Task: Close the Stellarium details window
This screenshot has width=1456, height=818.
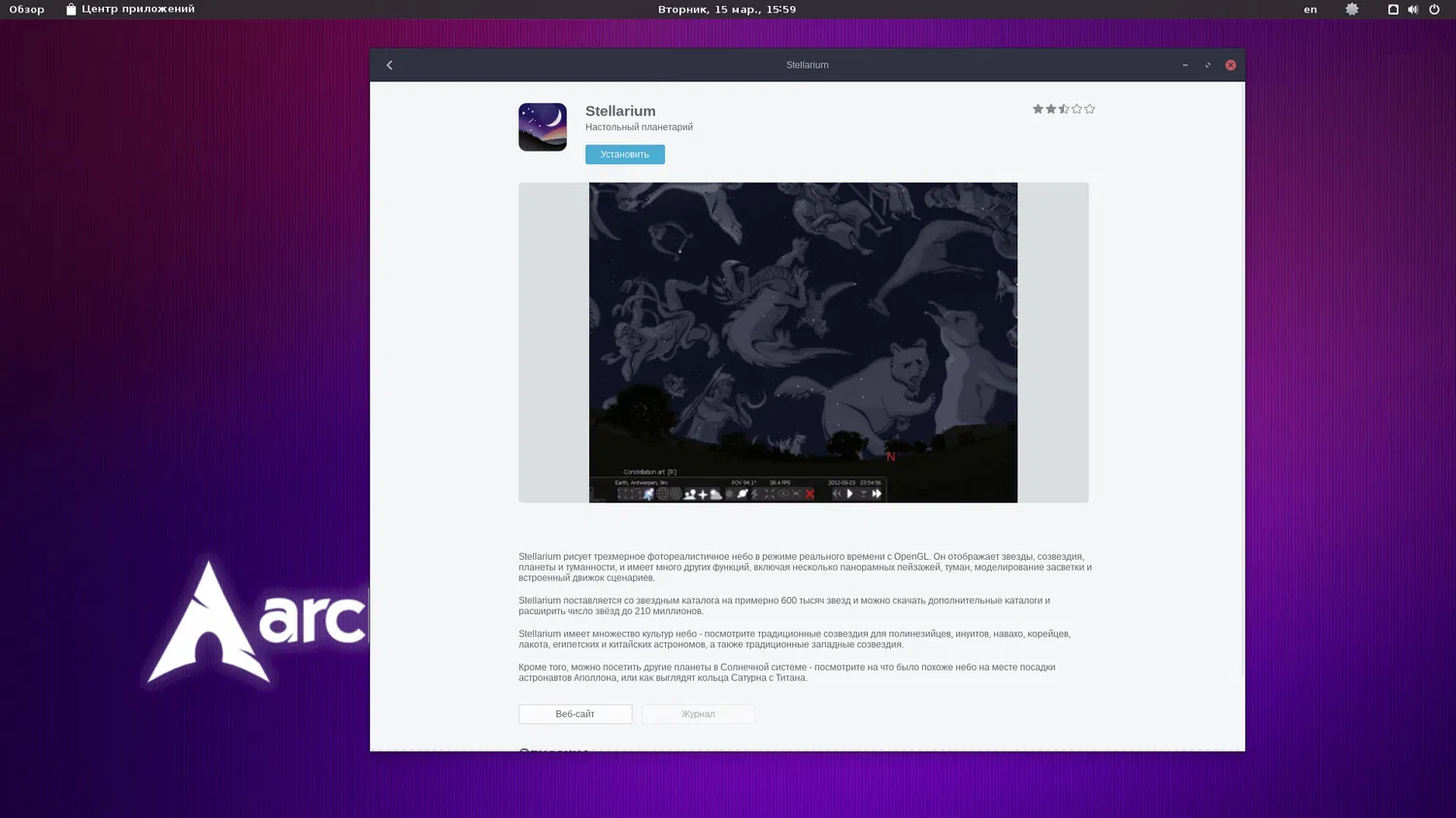Action: (x=1231, y=65)
